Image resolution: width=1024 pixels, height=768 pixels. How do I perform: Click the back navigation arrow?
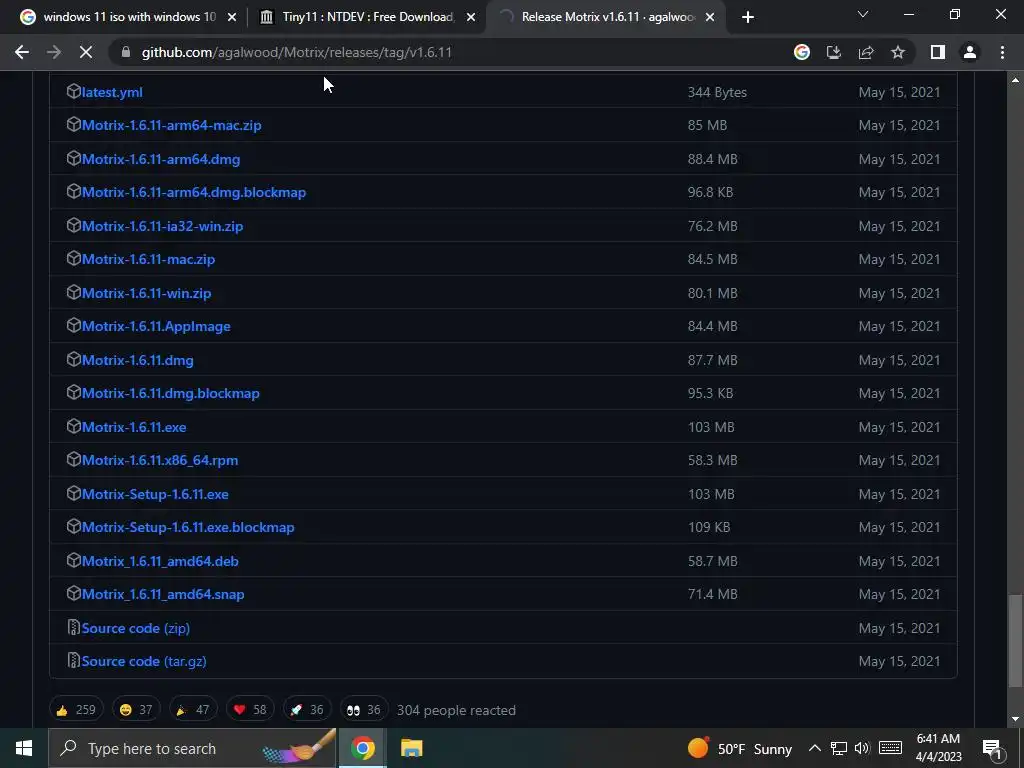[22, 52]
